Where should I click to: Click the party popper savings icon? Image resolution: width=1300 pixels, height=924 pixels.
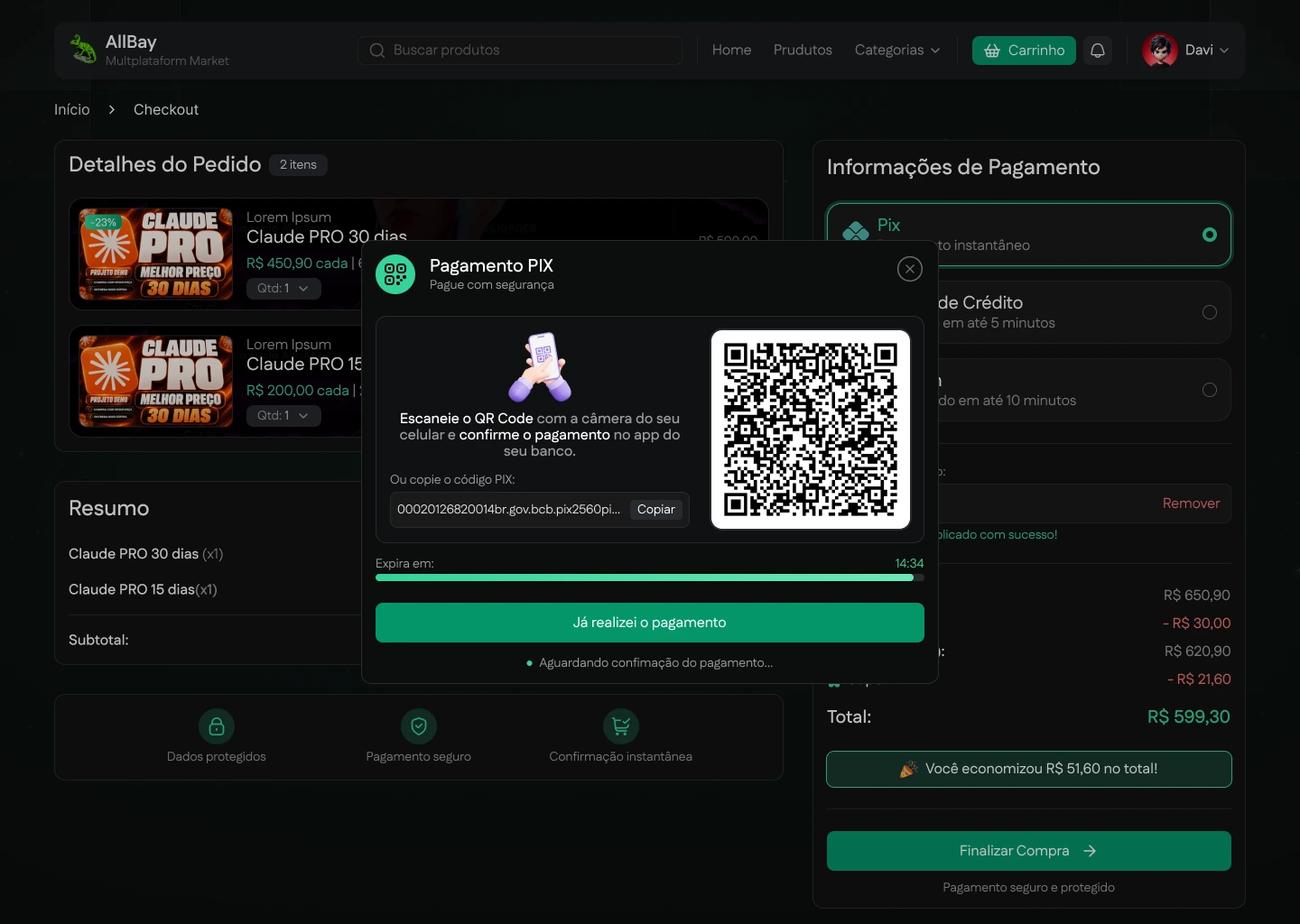coord(909,769)
